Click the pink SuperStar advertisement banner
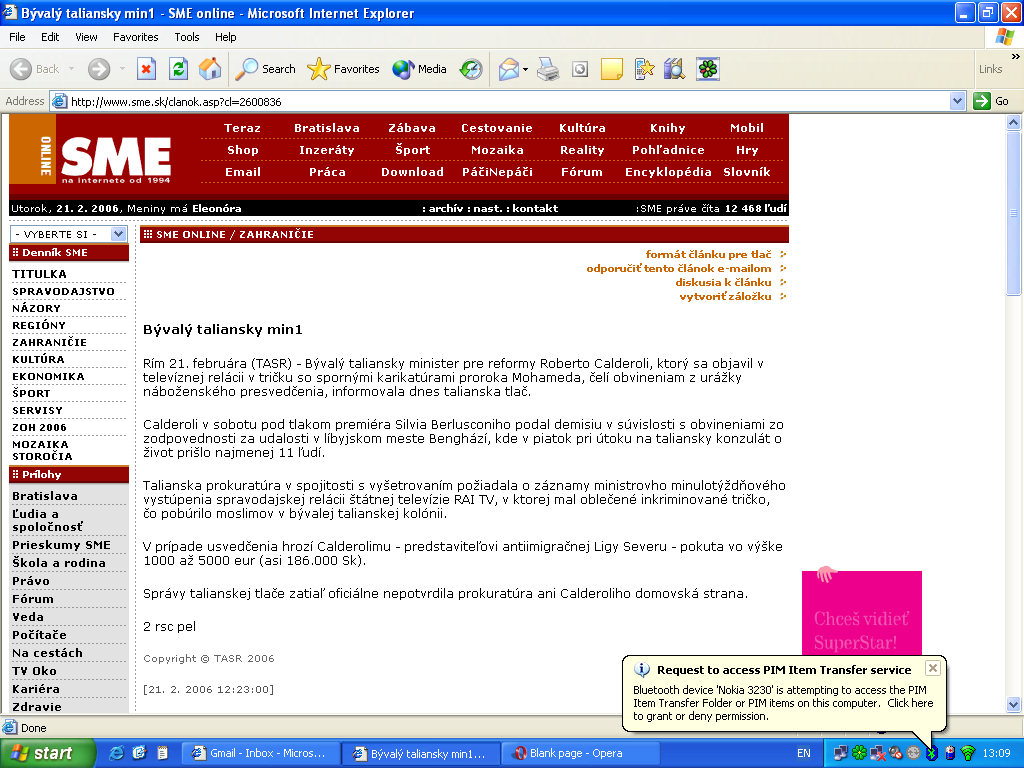 click(x=861, y=613)
